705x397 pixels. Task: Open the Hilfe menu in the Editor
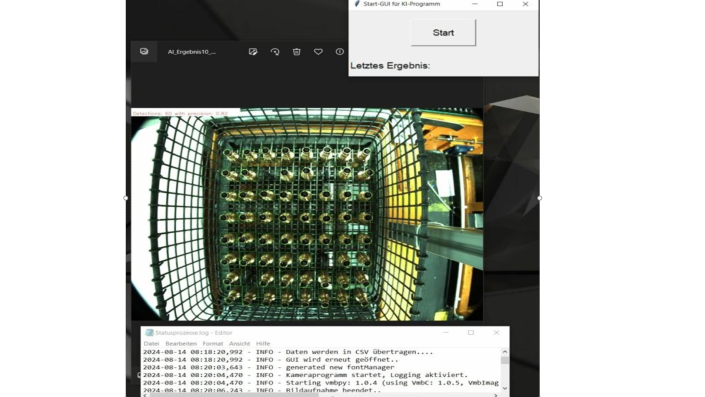263,343
